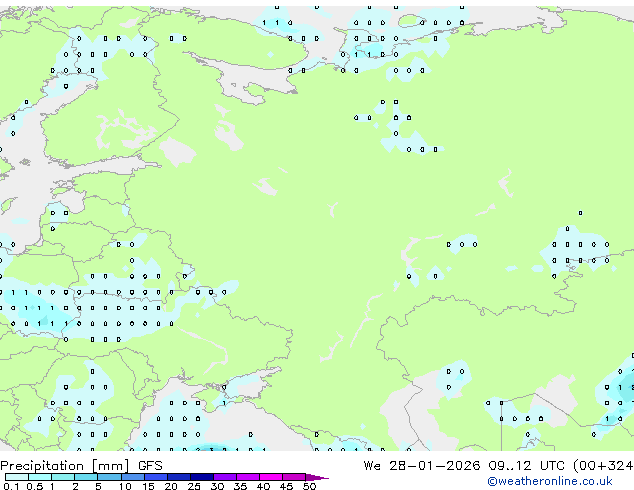634x490 pixels.
Task: Click the "Precipitation [mm]" title text
Action: pos(65,466)
